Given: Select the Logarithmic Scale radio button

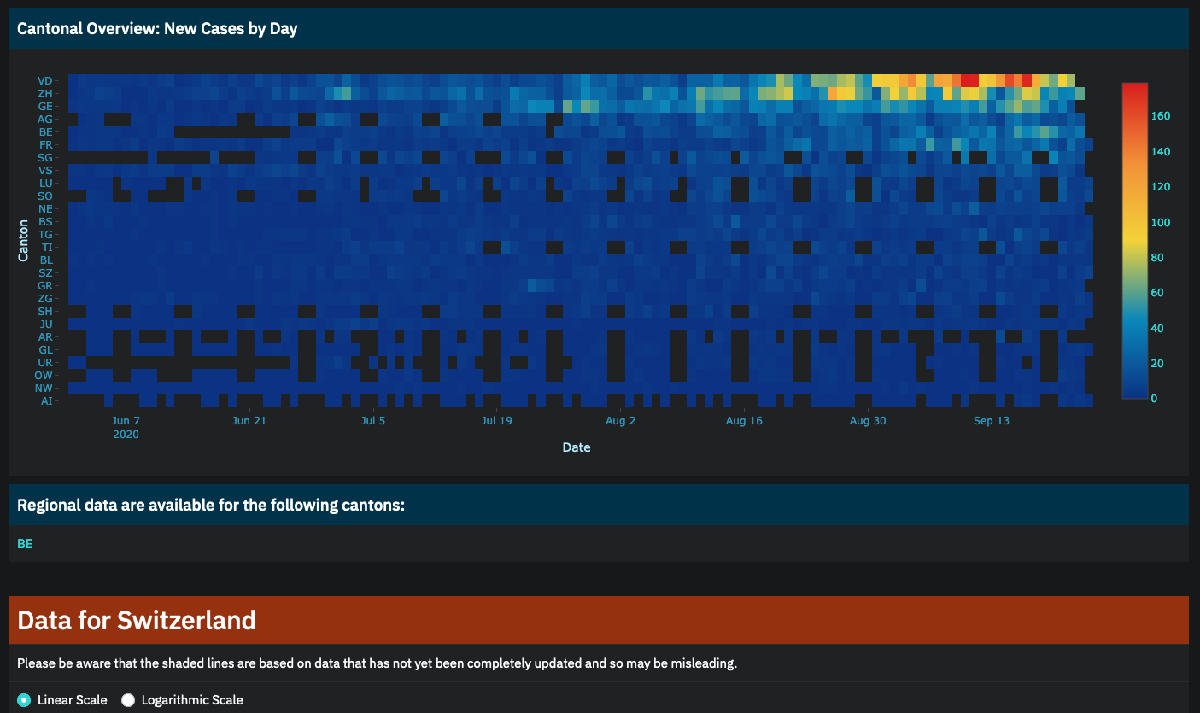Looking at the screenshot, I should pos(127,700).
